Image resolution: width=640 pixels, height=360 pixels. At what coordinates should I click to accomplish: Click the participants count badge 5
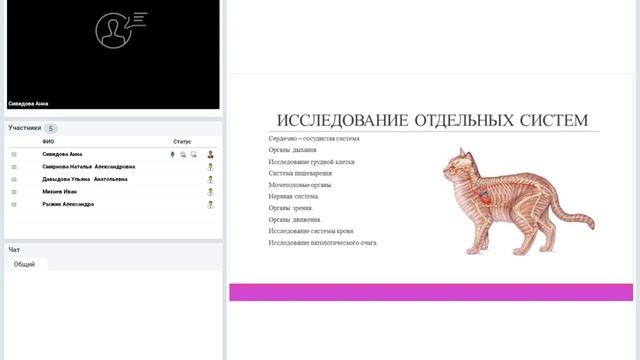(51, 128)
